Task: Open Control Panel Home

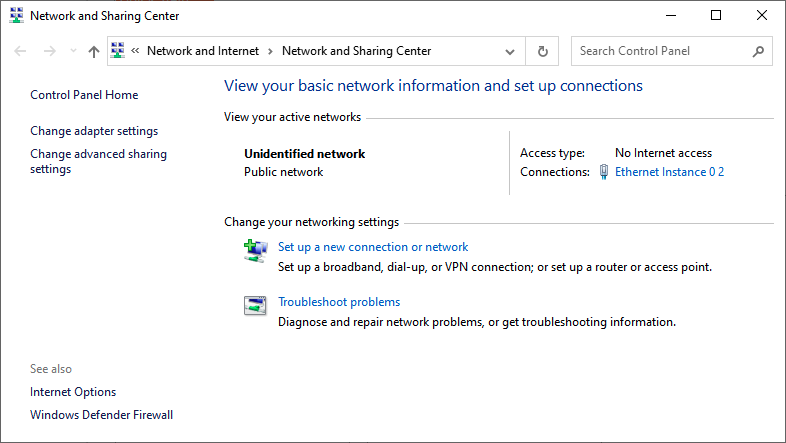Action: coord(84,95)
